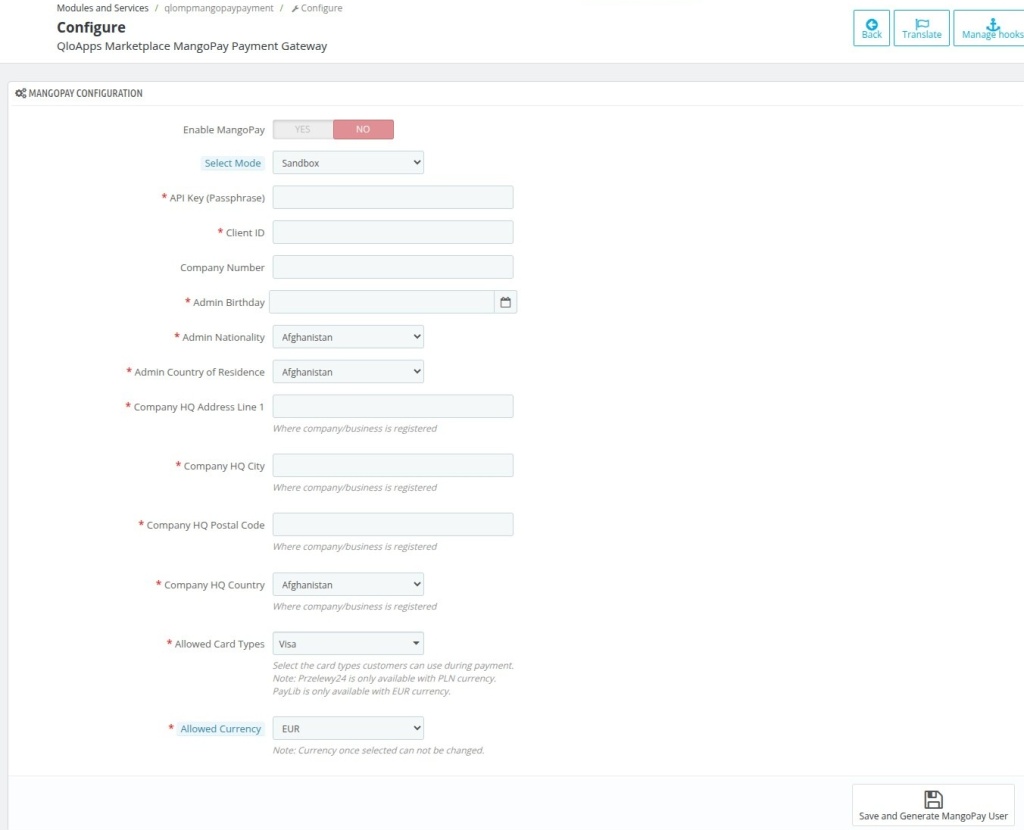Click the Select Mode label link
The image size is (1024, 830).
click(x=233, y=163)
